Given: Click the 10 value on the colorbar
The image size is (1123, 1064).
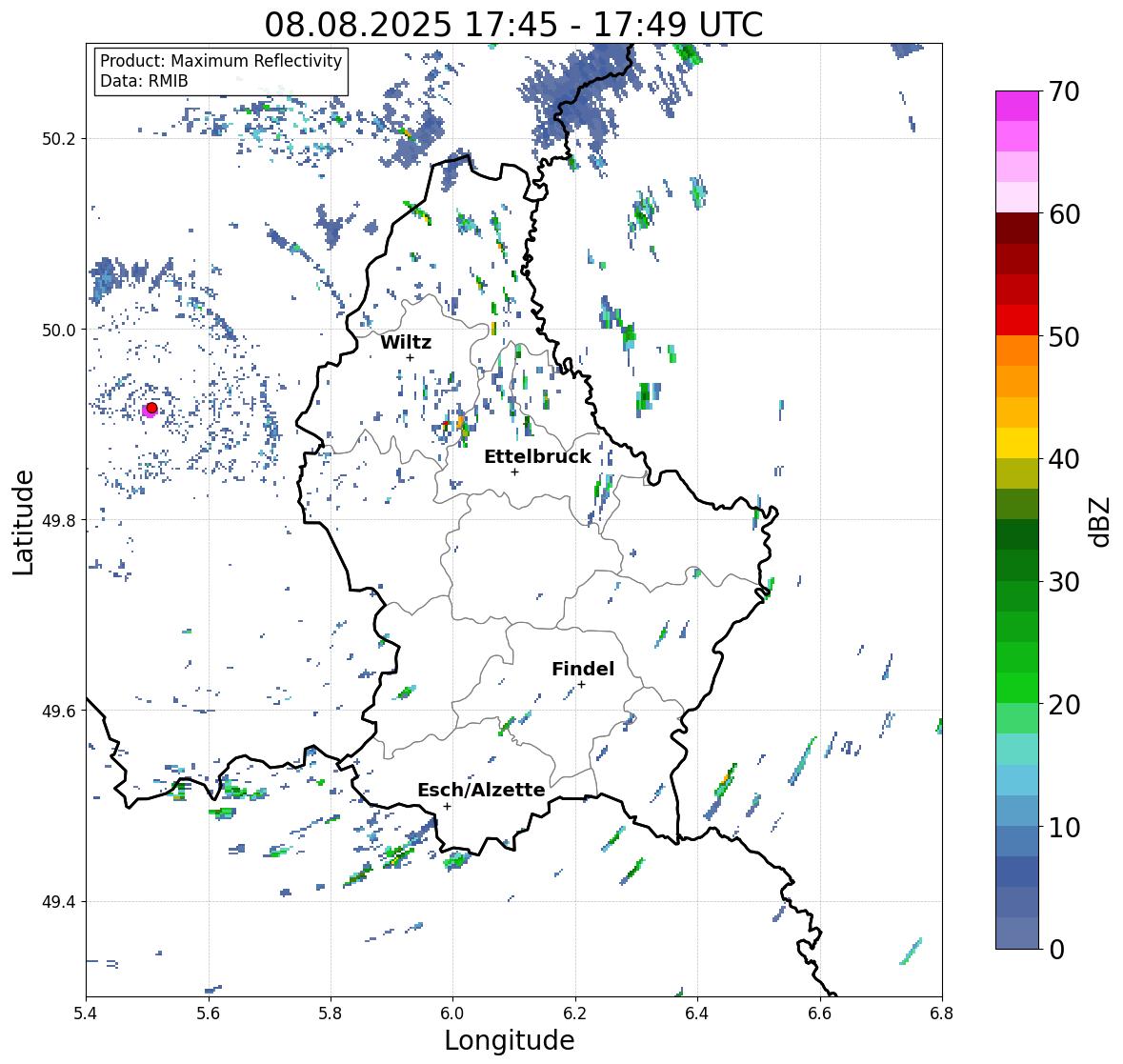Looking at the screenshot, I should tap(1064, 827).
